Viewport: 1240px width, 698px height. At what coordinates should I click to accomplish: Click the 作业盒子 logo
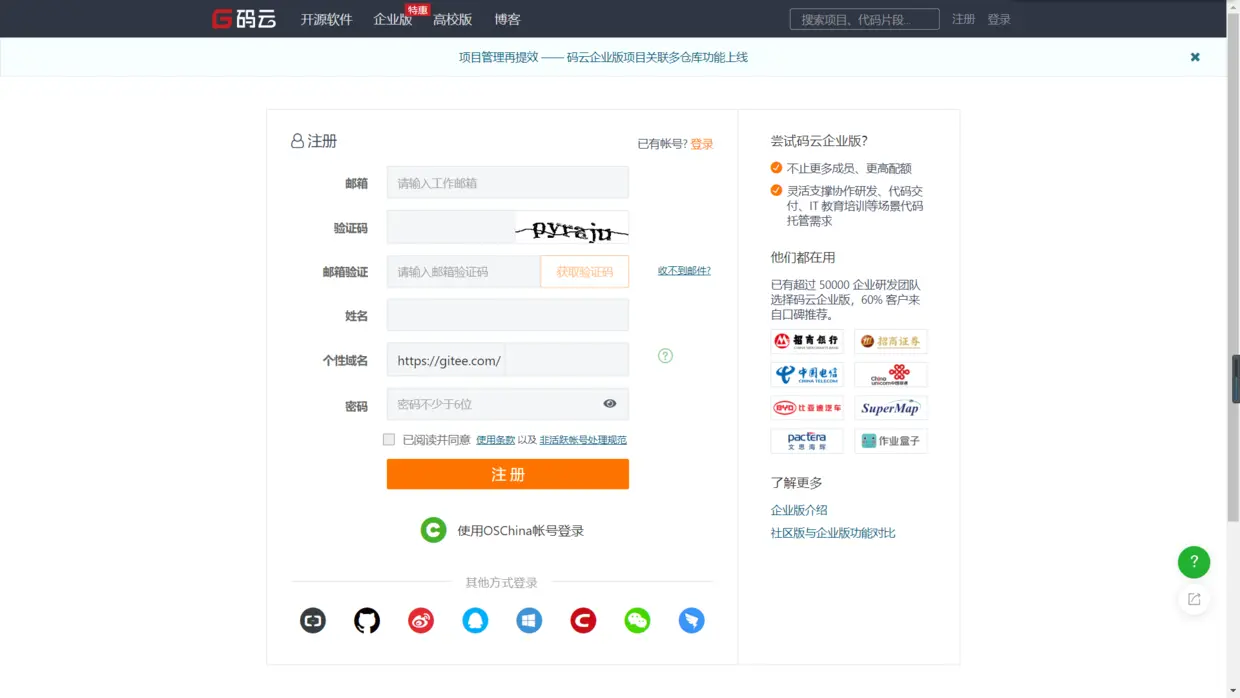point(891,441)
